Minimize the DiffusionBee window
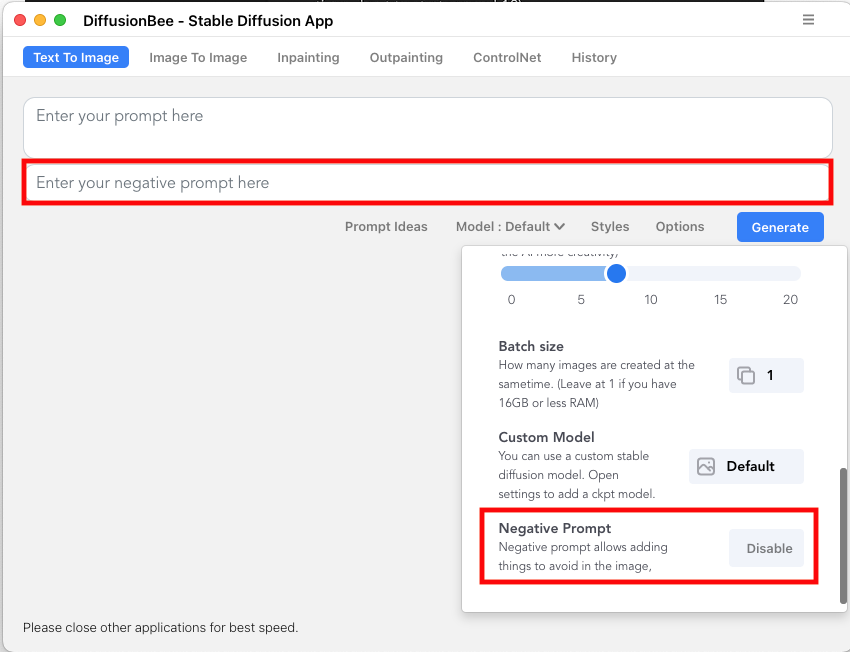 pos(40,20)
